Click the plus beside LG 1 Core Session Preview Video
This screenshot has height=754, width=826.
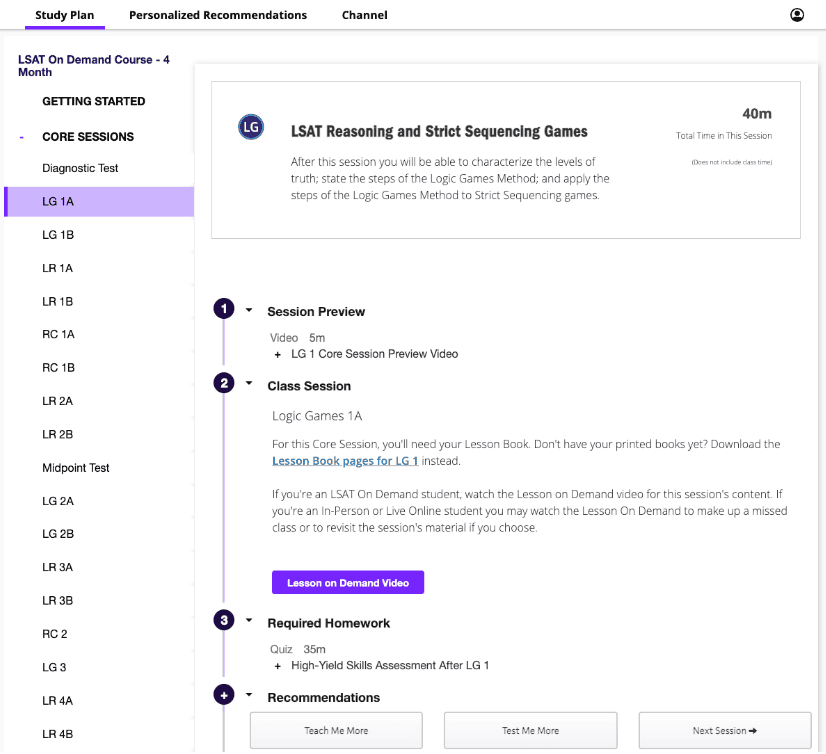(x=277, y=354)
